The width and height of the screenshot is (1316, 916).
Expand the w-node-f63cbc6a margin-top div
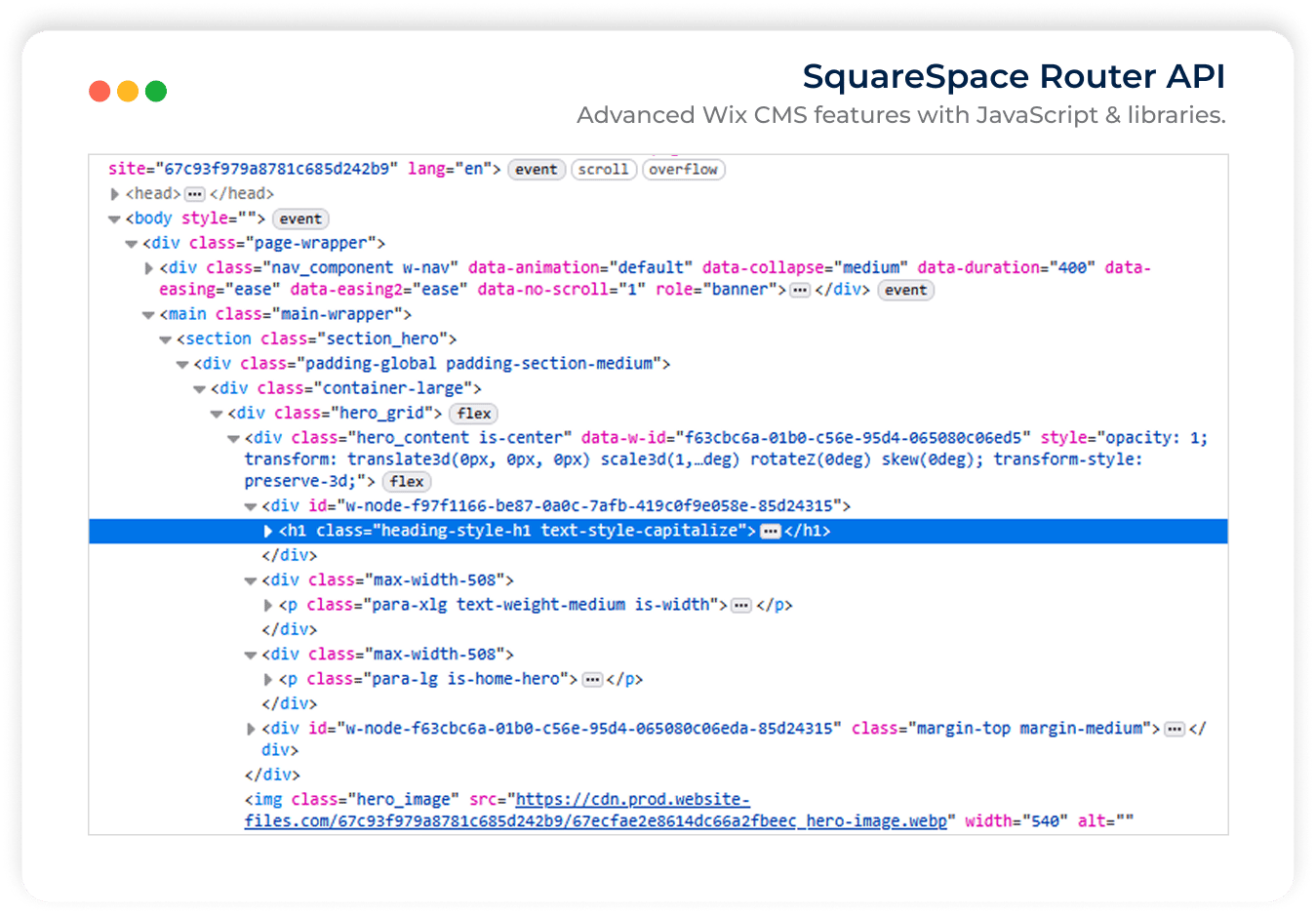[251, 729]
